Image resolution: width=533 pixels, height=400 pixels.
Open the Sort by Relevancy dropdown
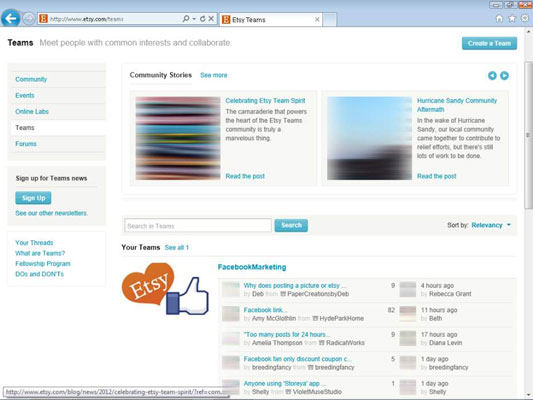491,225
